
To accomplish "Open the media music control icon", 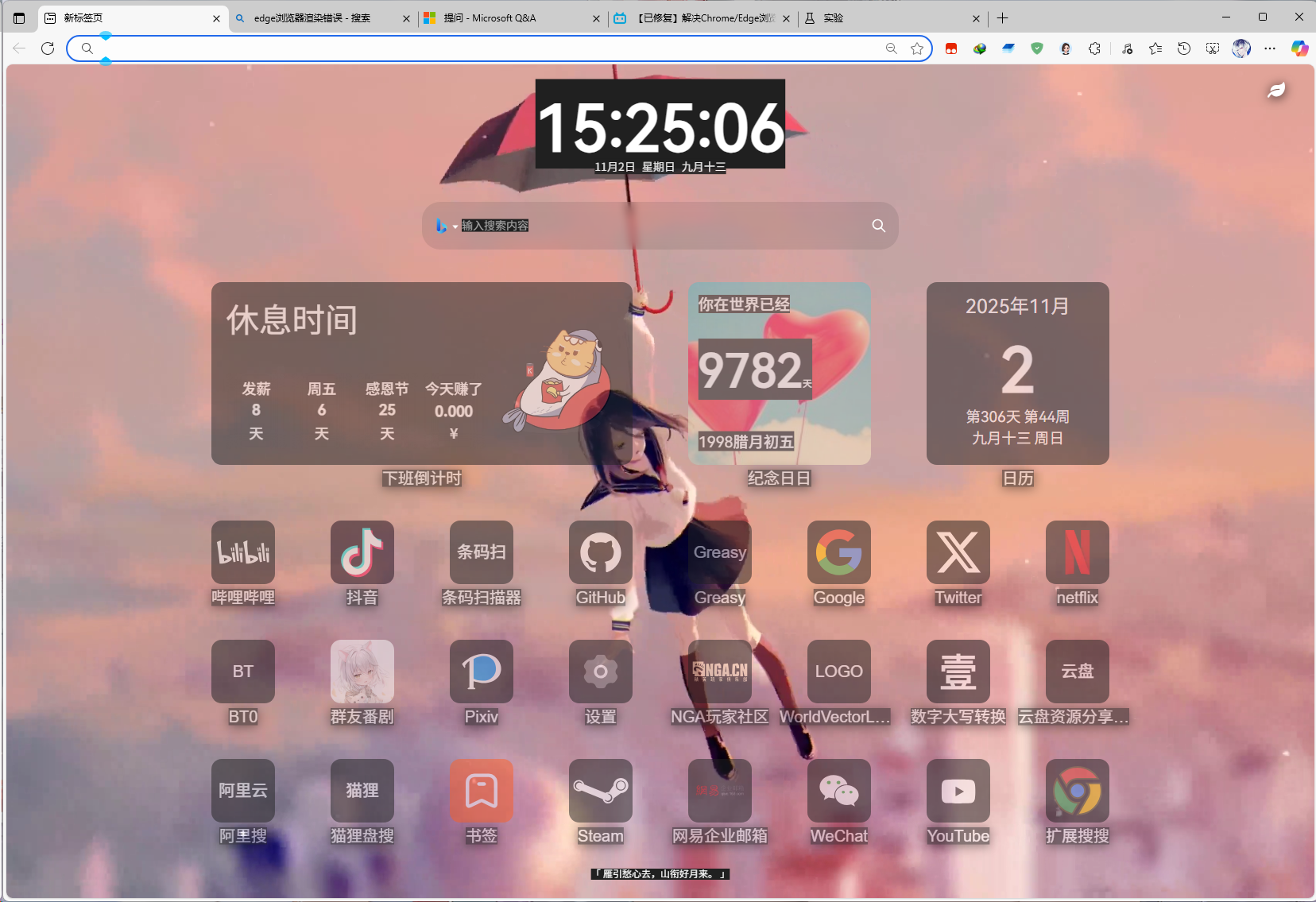I will 1127,48.
